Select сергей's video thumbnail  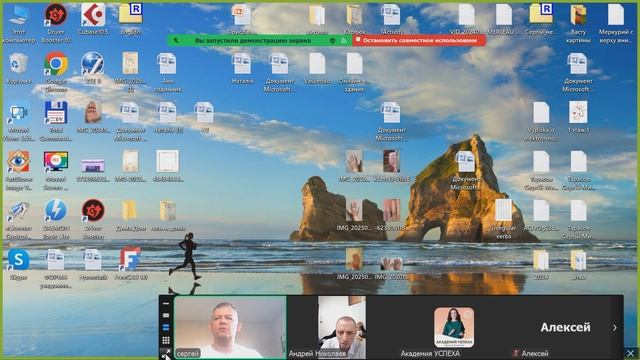point(230,327)
